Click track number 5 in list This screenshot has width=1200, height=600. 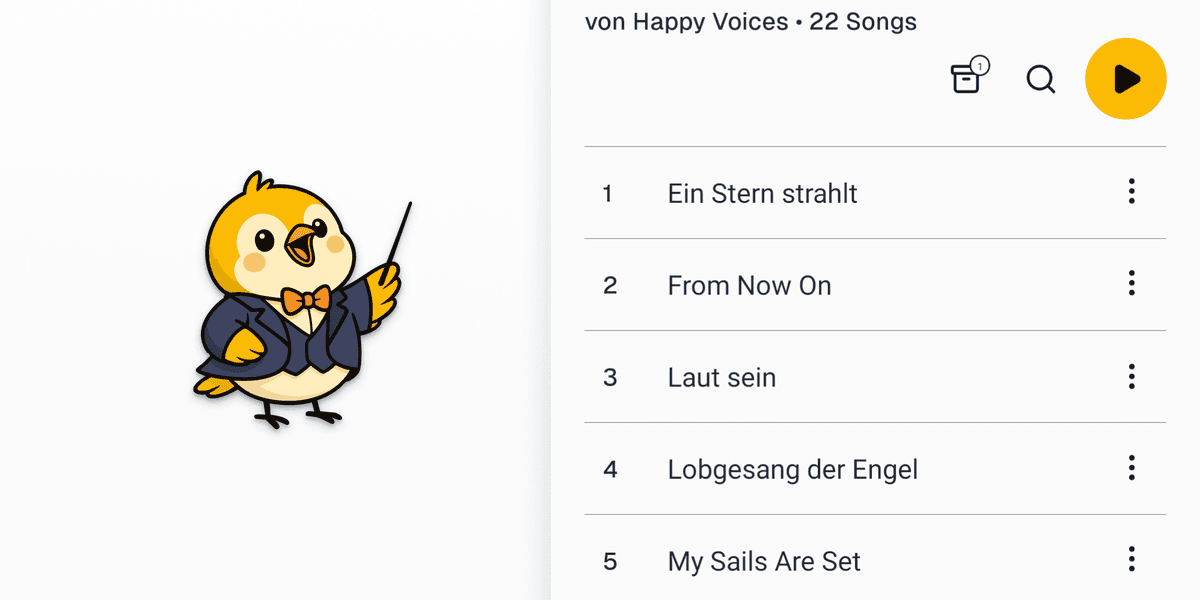click(x=610, y=561)
